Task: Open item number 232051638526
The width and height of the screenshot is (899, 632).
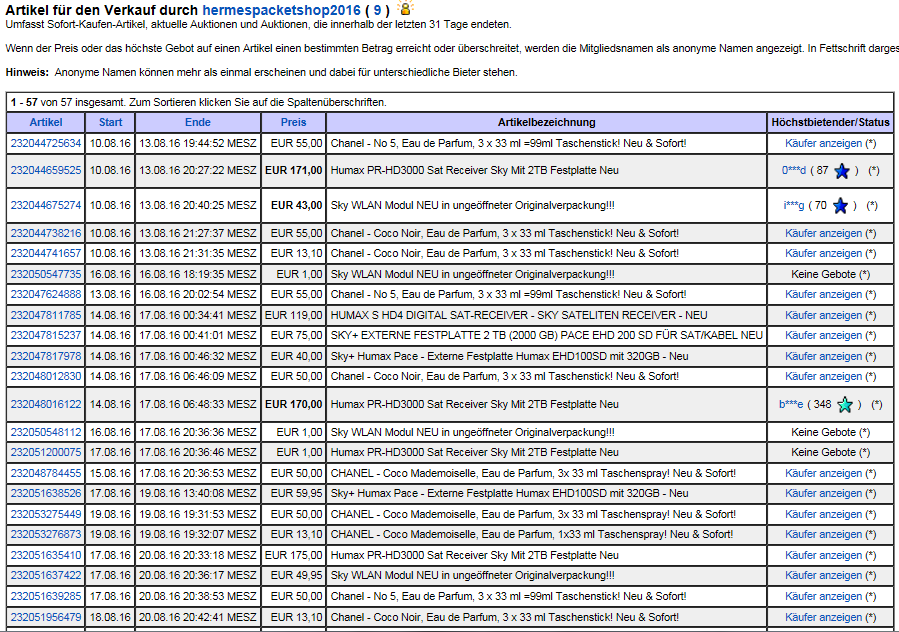Action: pyautogui.click(x=46, y=493)
